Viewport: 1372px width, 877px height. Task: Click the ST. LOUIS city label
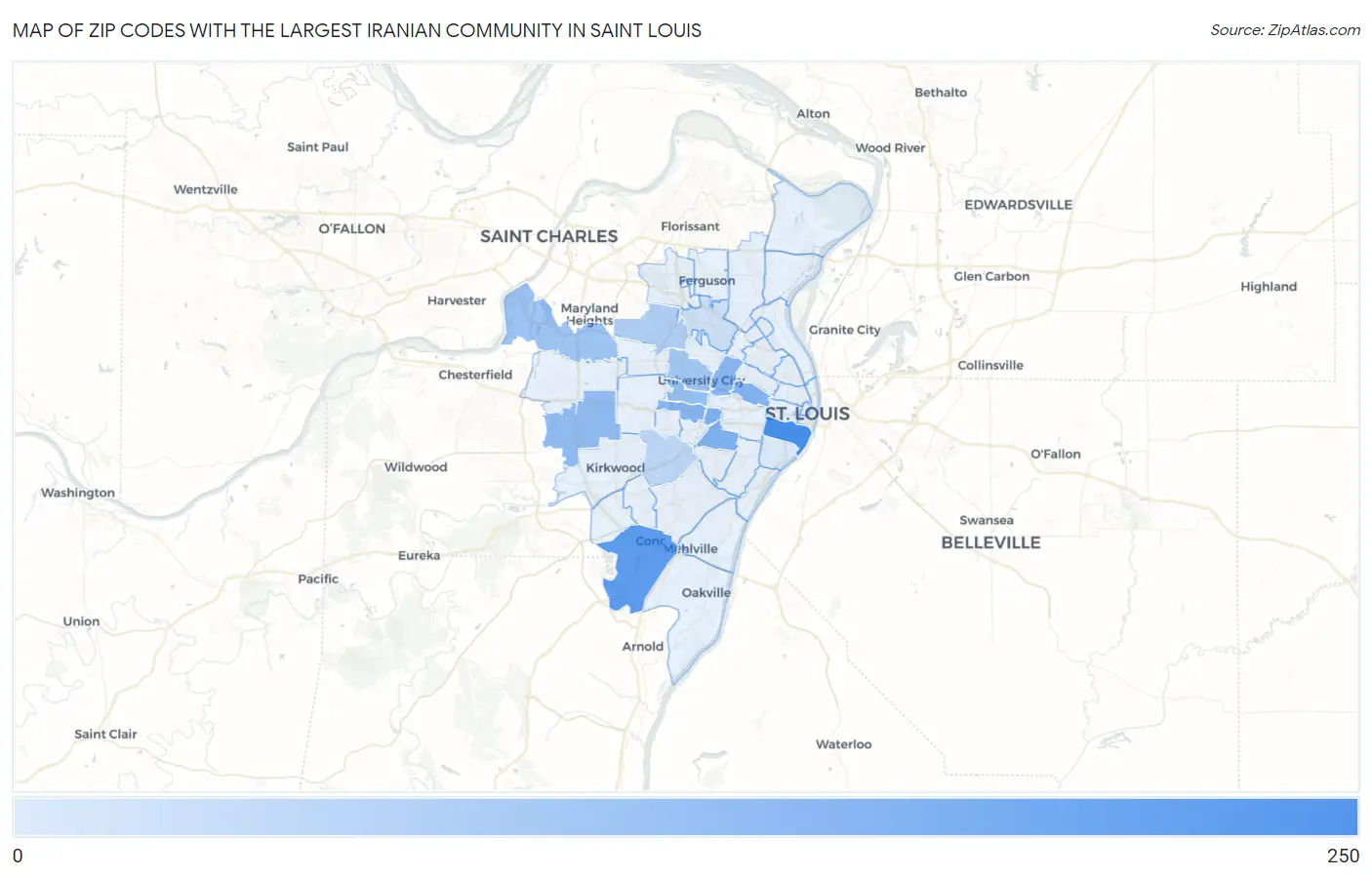pos(807,414)
